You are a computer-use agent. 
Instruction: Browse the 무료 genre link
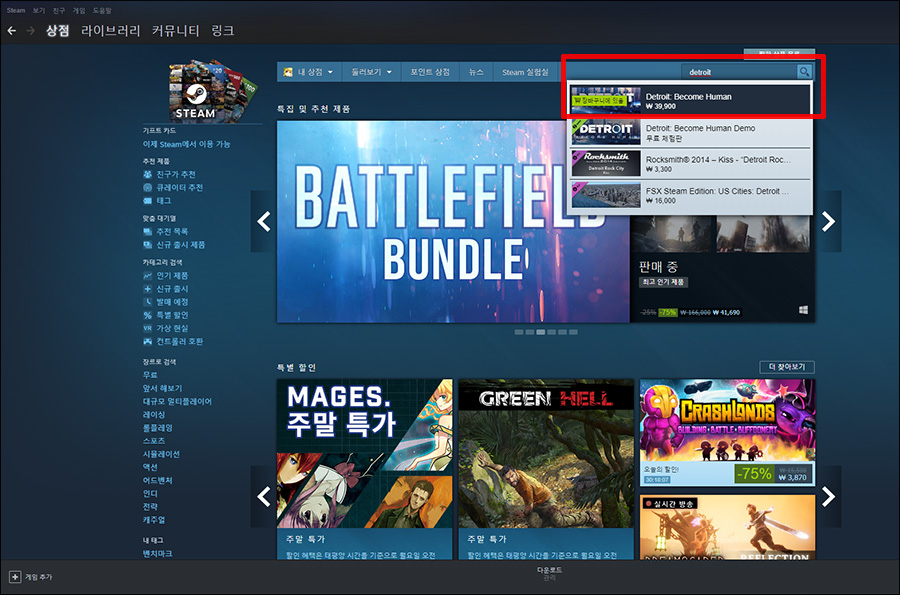point(150,375)
